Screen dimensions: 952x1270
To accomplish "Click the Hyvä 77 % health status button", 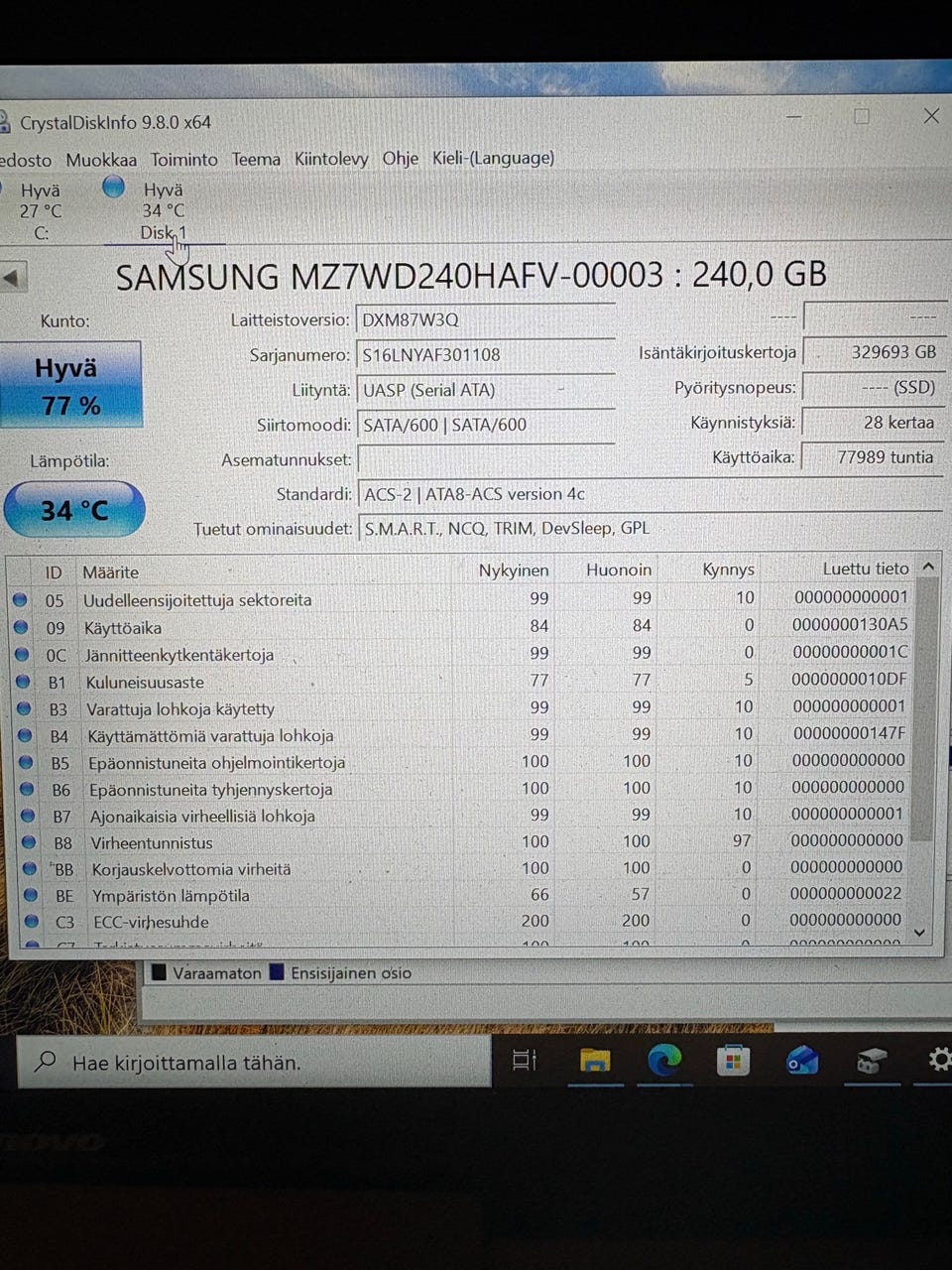I will 71,385.
